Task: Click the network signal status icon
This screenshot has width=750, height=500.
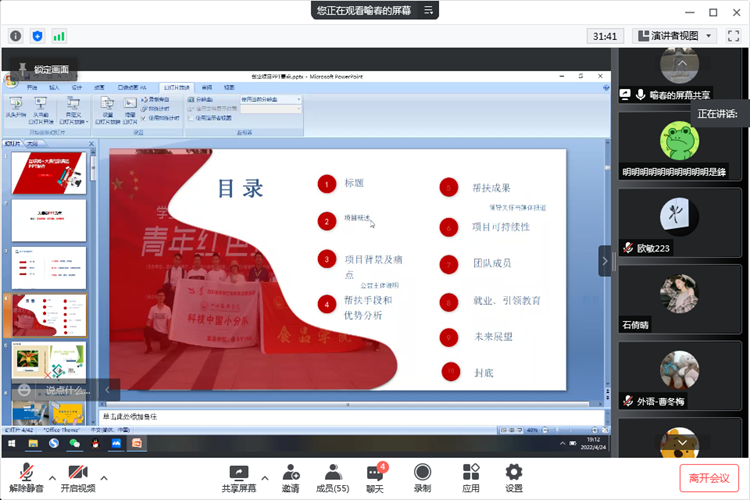Action: [59, 35]
